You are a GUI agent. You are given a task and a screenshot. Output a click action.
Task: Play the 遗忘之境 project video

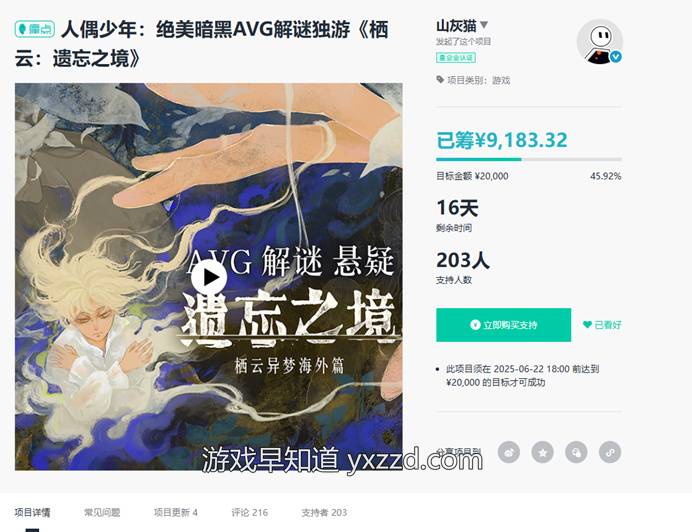point(209,277)
